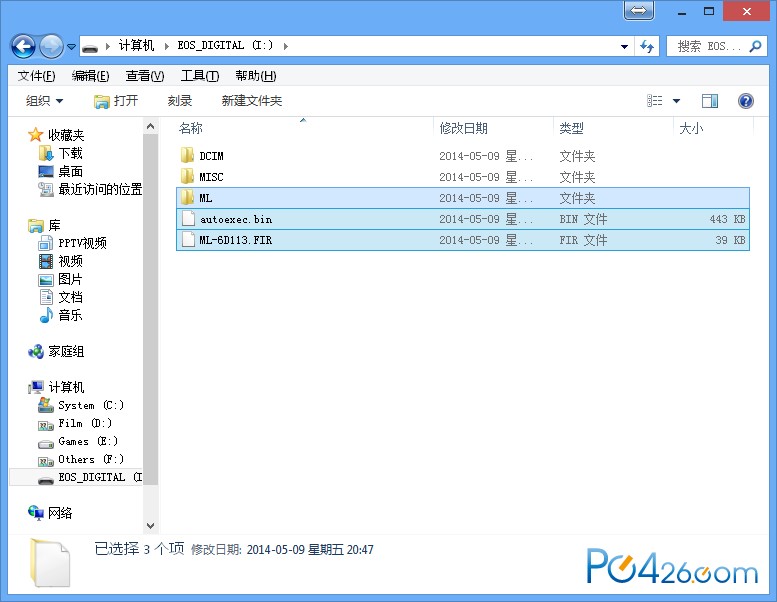Select the ML folder icon
The width and height of the screenshot is (777, 602).
187,197
